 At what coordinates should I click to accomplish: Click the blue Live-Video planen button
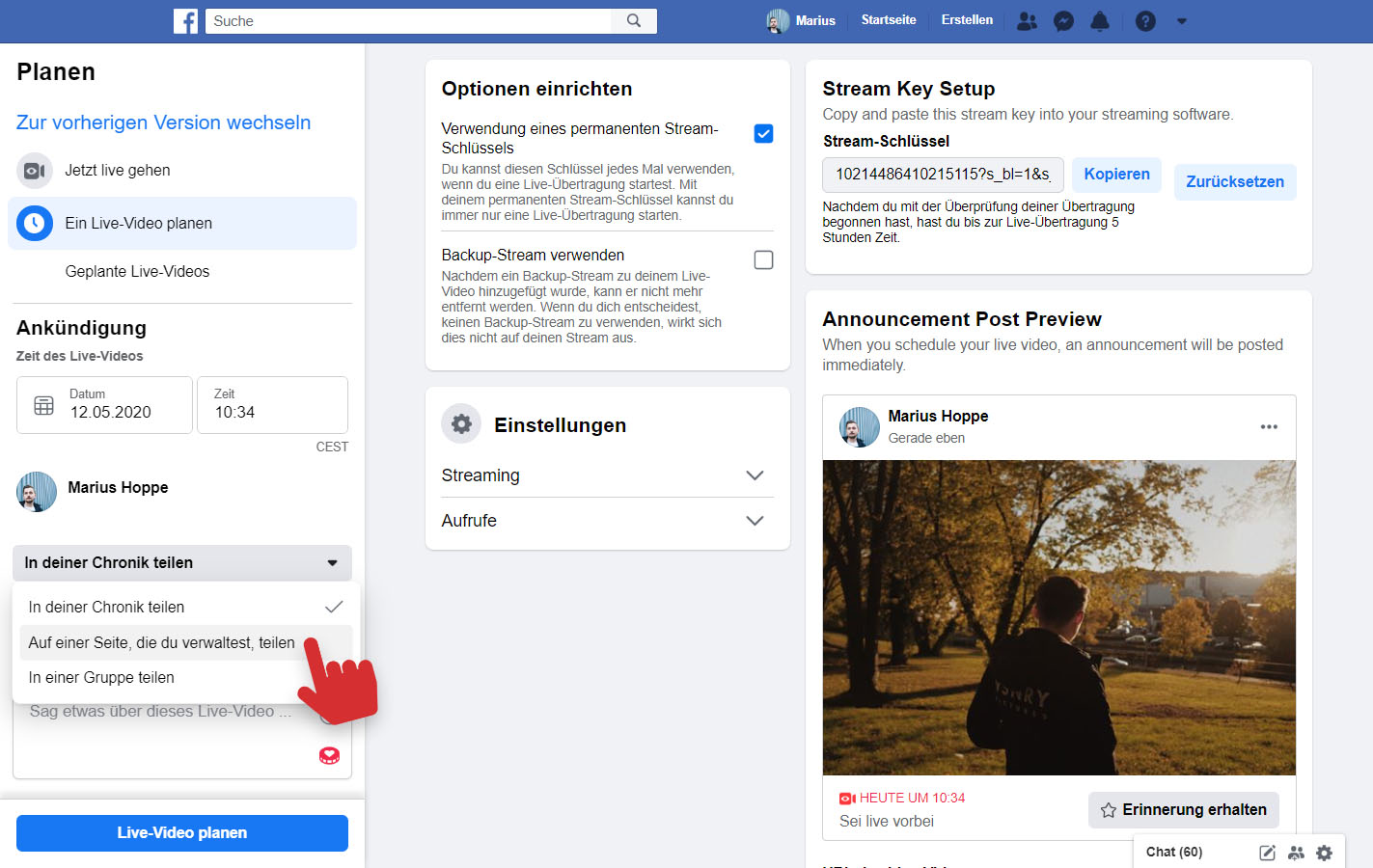click(x=182, y=833)
